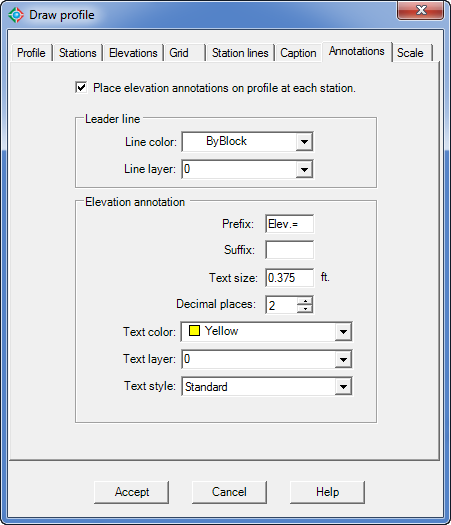
Task: Click the yellow text color swatch
Action: point(194,331)
